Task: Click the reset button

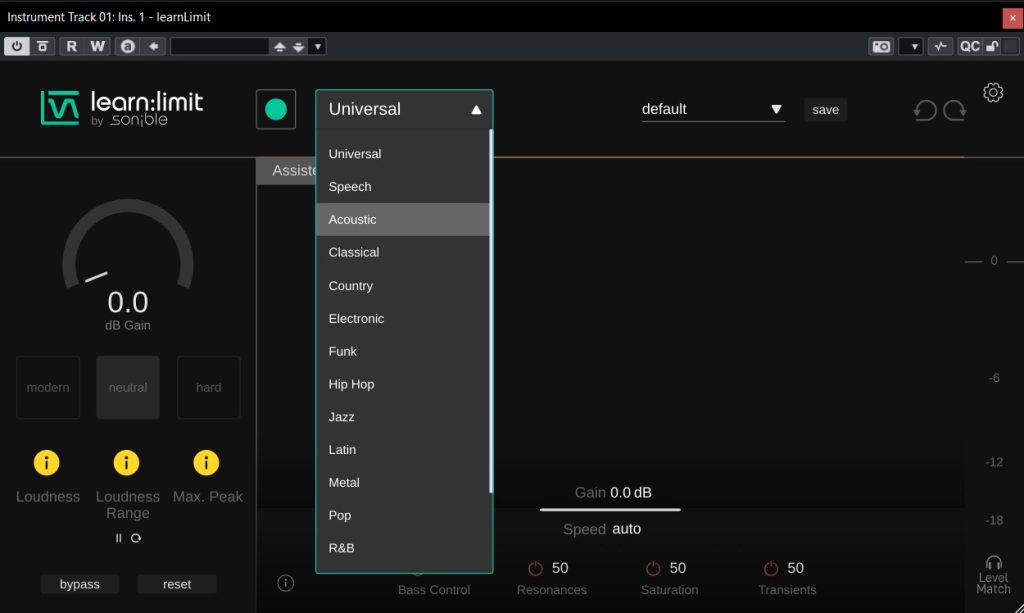Action: [x=177, y=584]
